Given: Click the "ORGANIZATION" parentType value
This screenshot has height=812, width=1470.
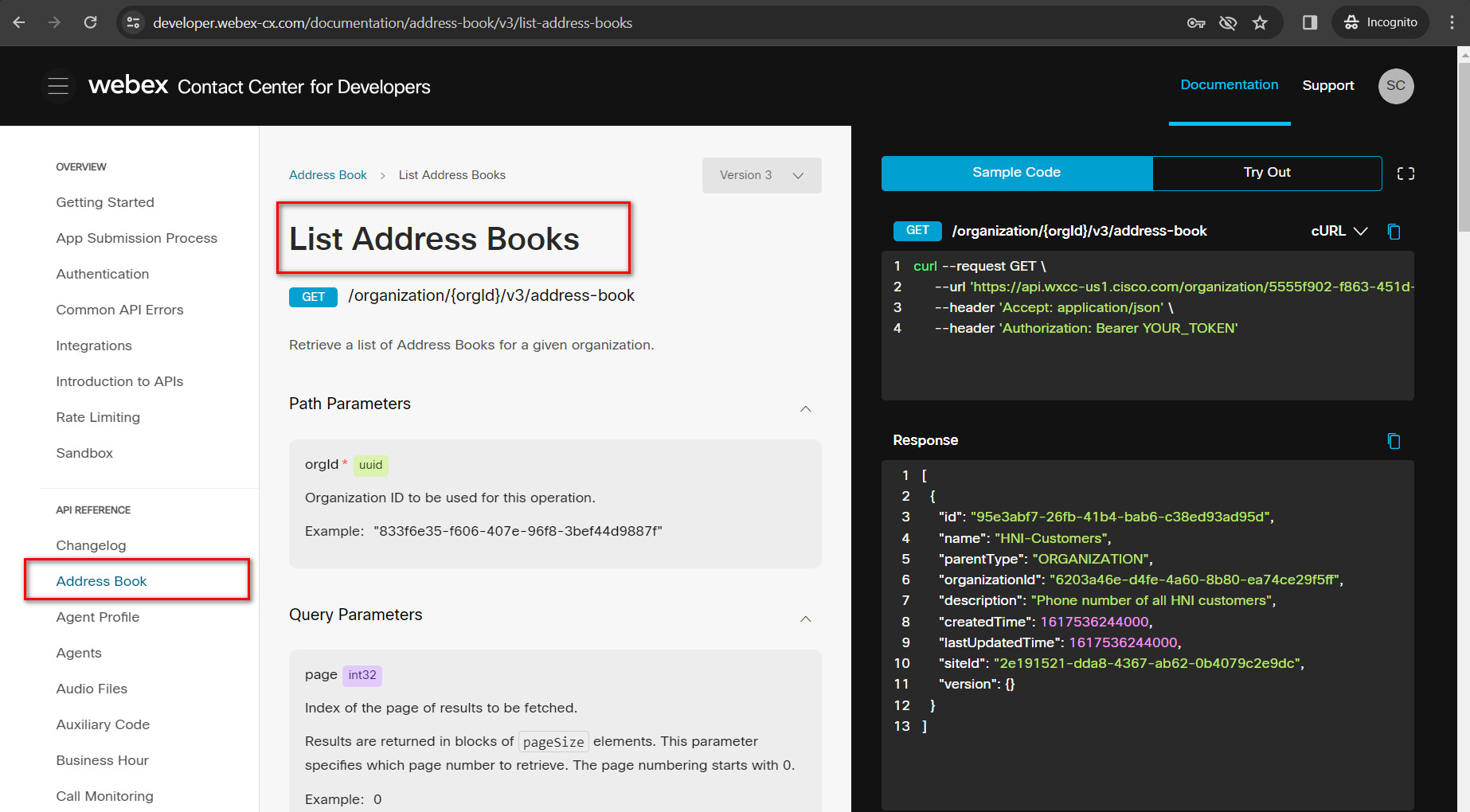Looking at the screenshot, I should (x=1091, y=559).
